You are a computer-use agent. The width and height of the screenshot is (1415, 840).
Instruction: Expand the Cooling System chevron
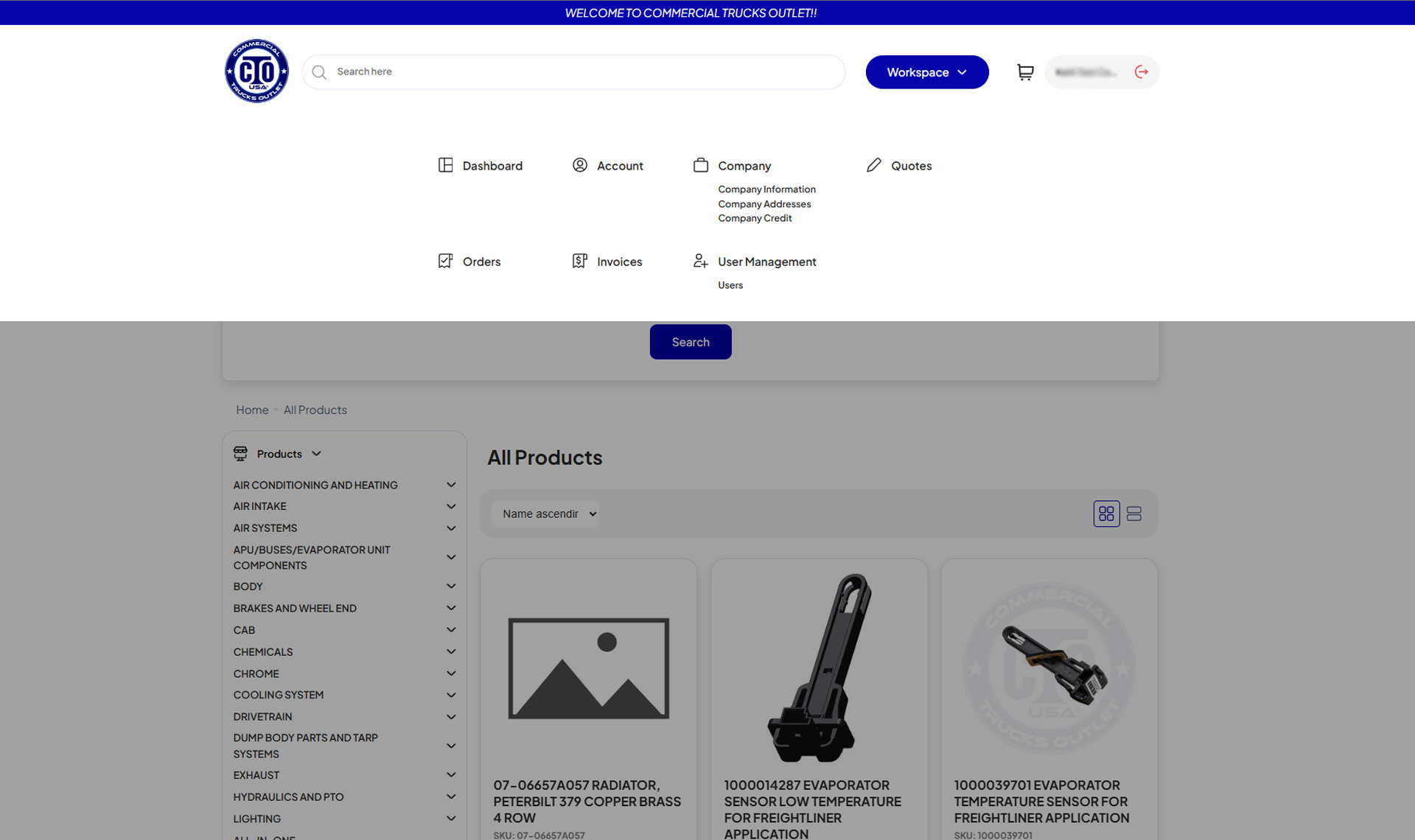[451, 695]
